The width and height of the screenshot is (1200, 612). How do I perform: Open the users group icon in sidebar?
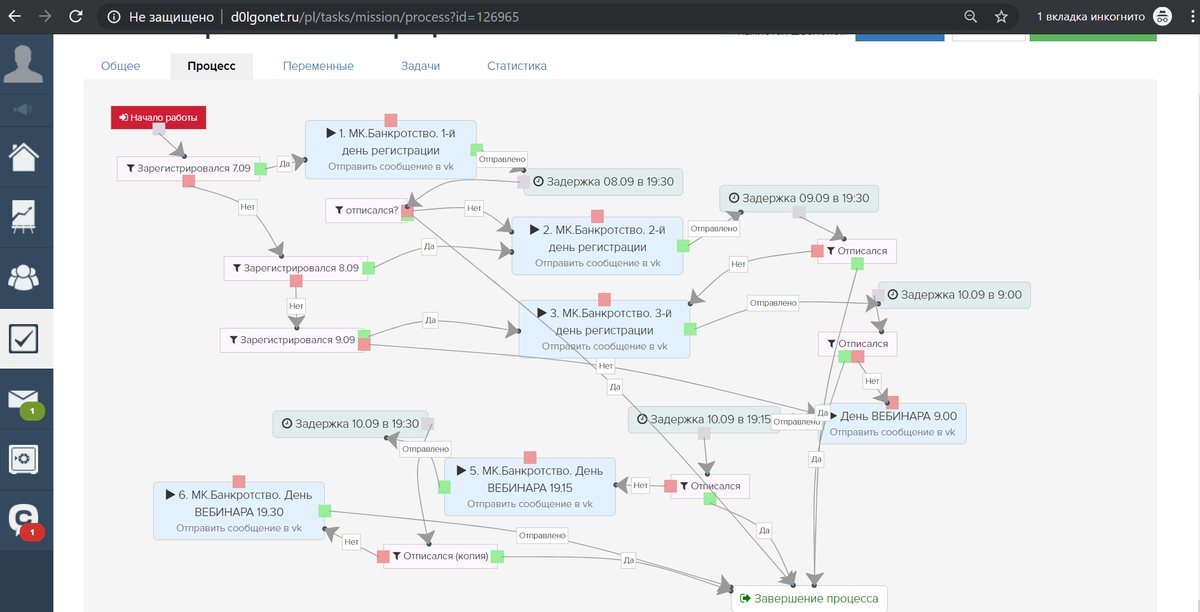click(25, 277)
